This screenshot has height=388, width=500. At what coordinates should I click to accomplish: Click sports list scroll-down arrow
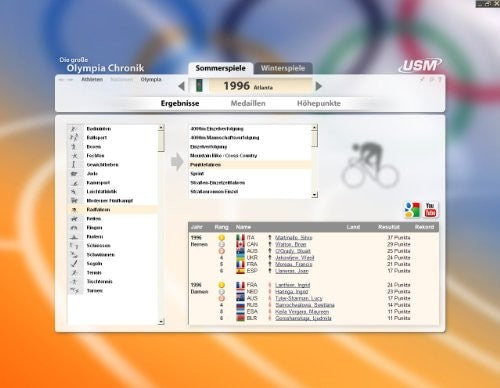click(x=161, y=322)
